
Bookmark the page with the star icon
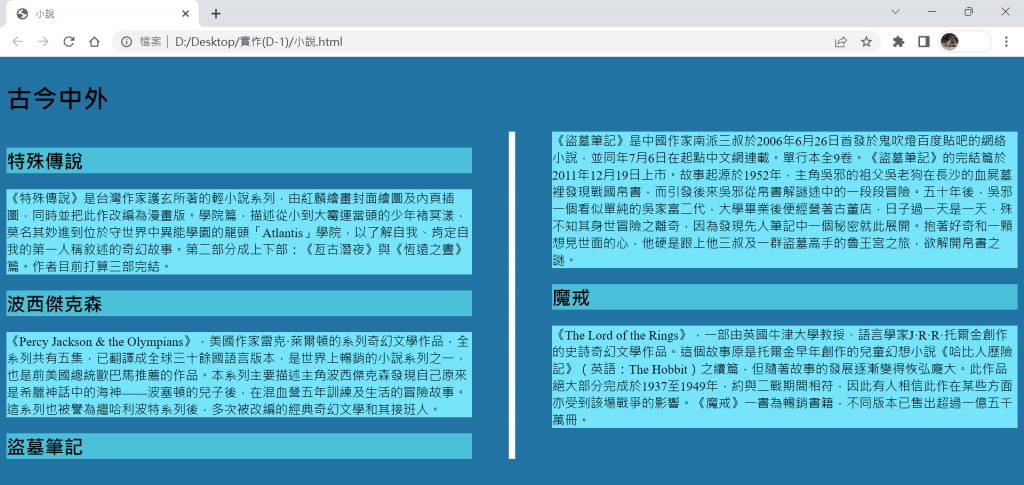[x=866, y=42]
